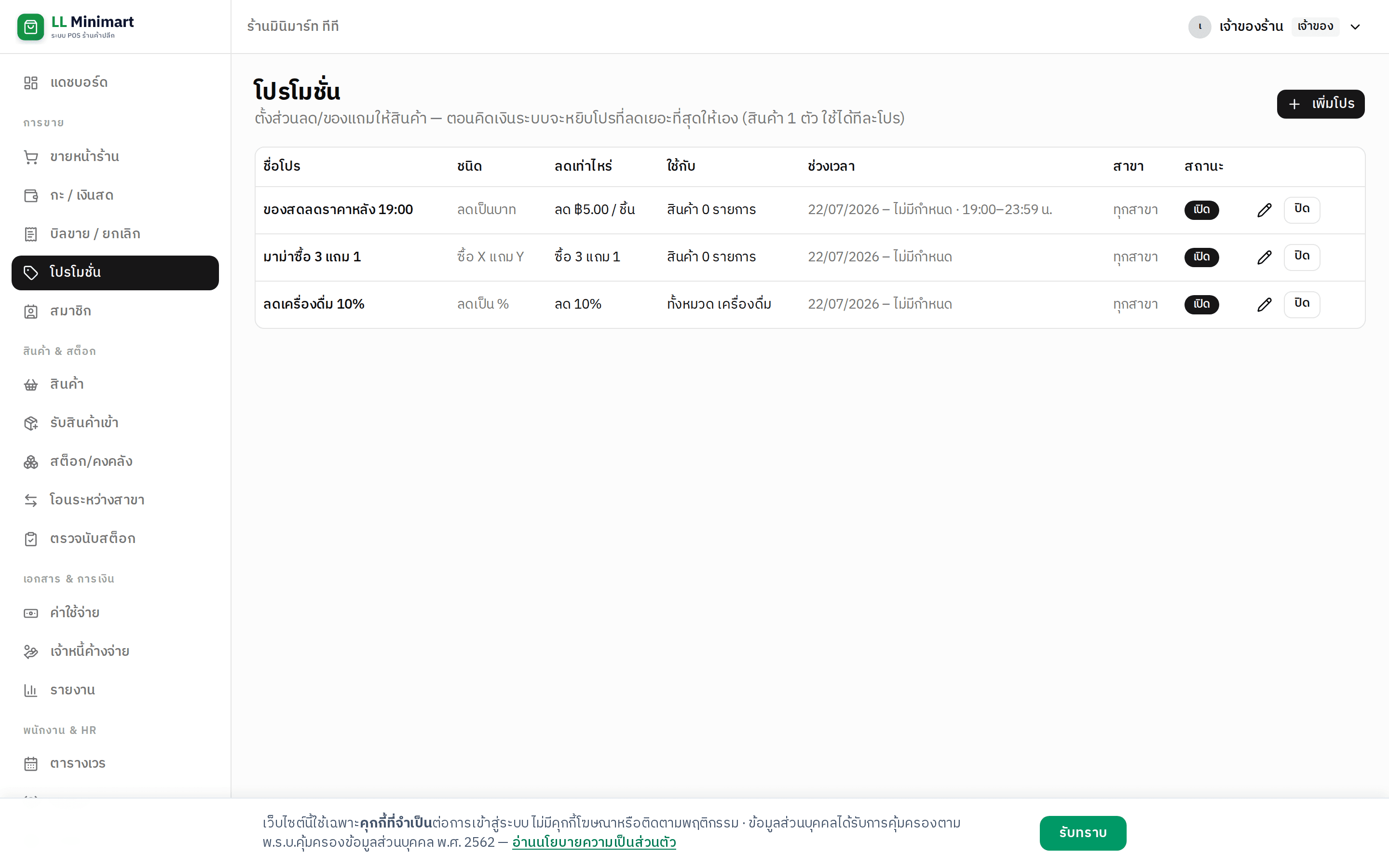Accept cookie notice with รับทราบ button
The width and height of the screenshot is (1389, 868).
click(x=1082, y=833)
